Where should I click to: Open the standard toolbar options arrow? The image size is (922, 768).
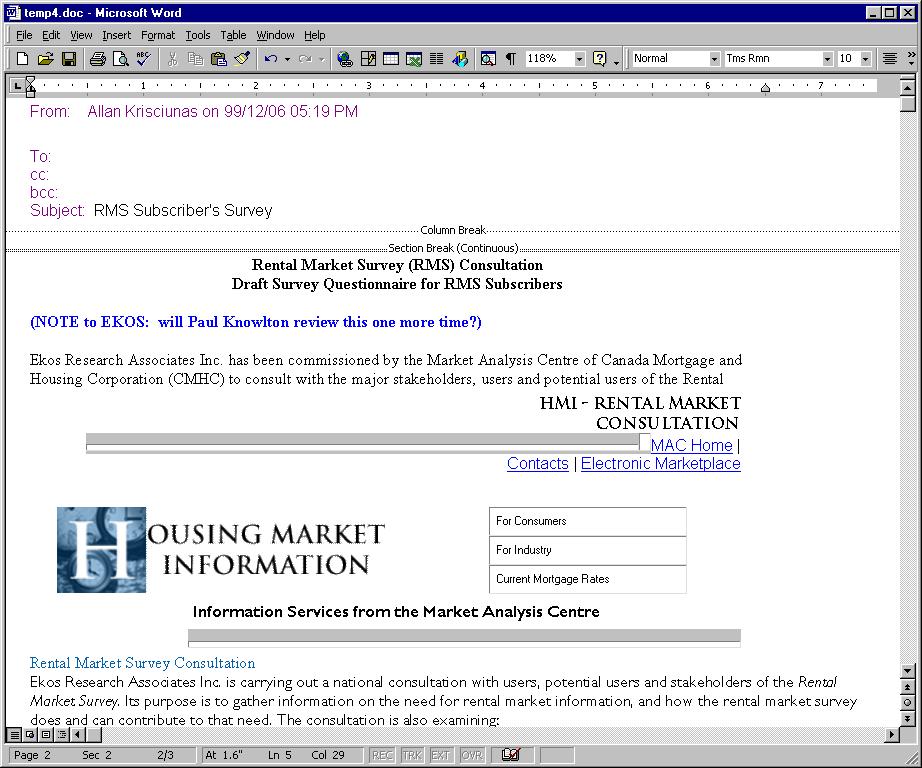pyautogui.click(x=616, y=61)
